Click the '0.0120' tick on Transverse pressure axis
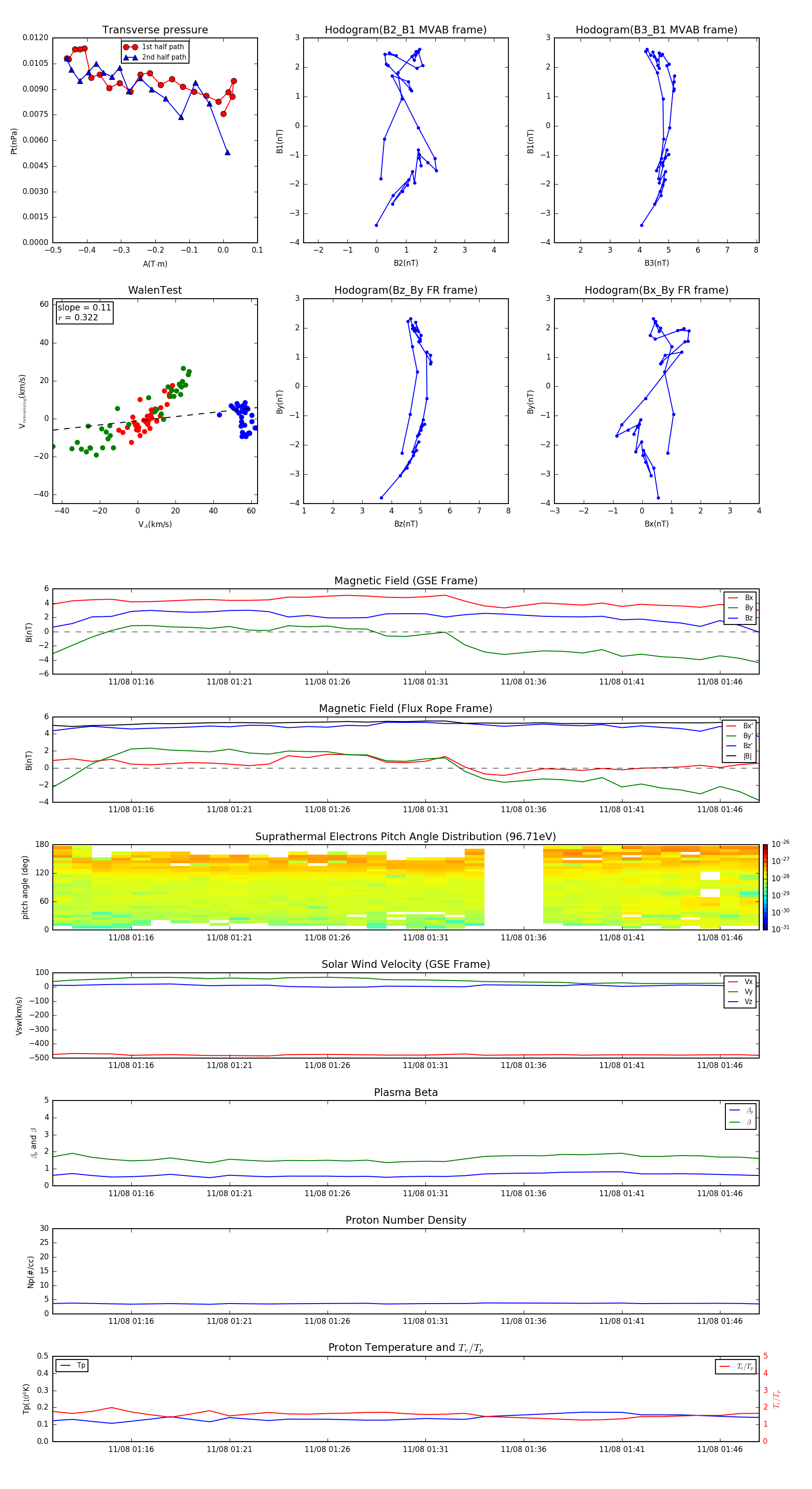Image resolution: width=812 pixels, height=1489 pixels. click(x=35, y=37)
